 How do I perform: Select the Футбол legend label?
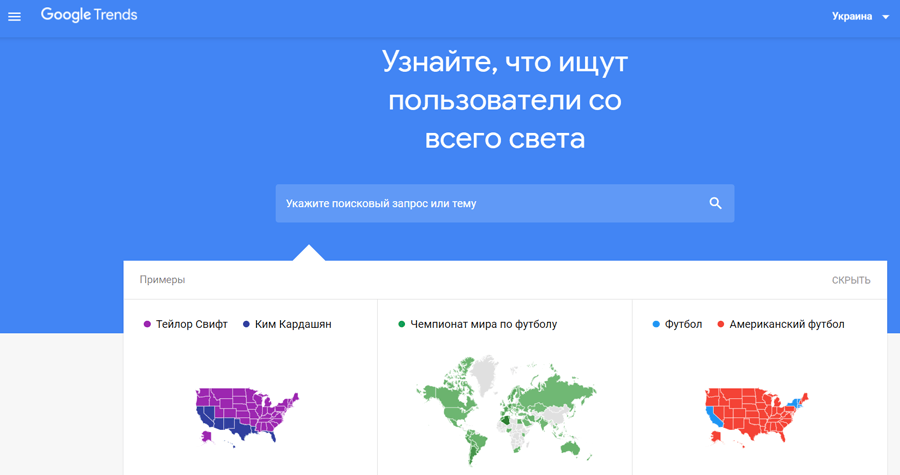[683, 324]
